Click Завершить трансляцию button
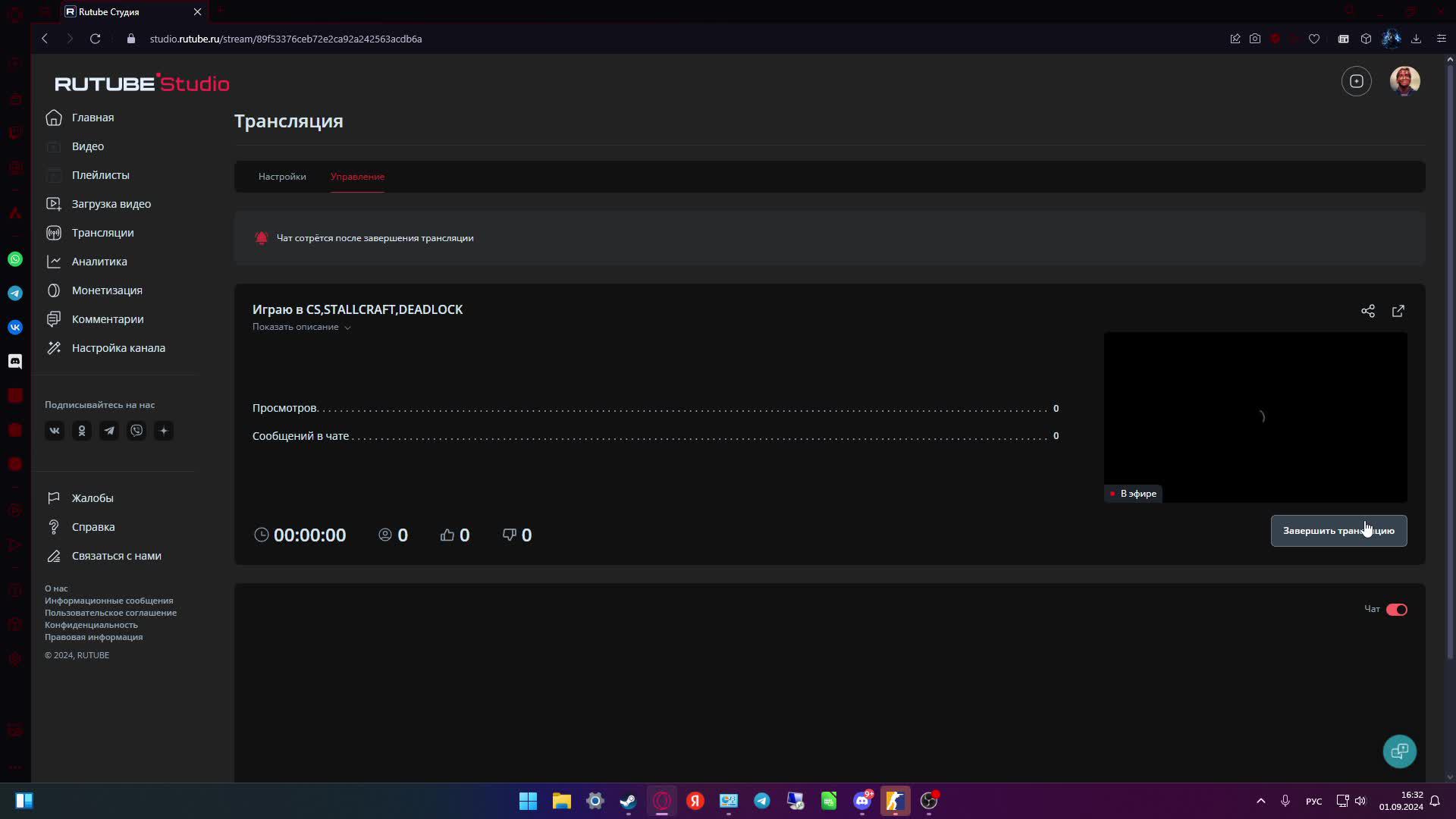Viewport: 1456px width, 819px height. click(x=1338, y=531)
